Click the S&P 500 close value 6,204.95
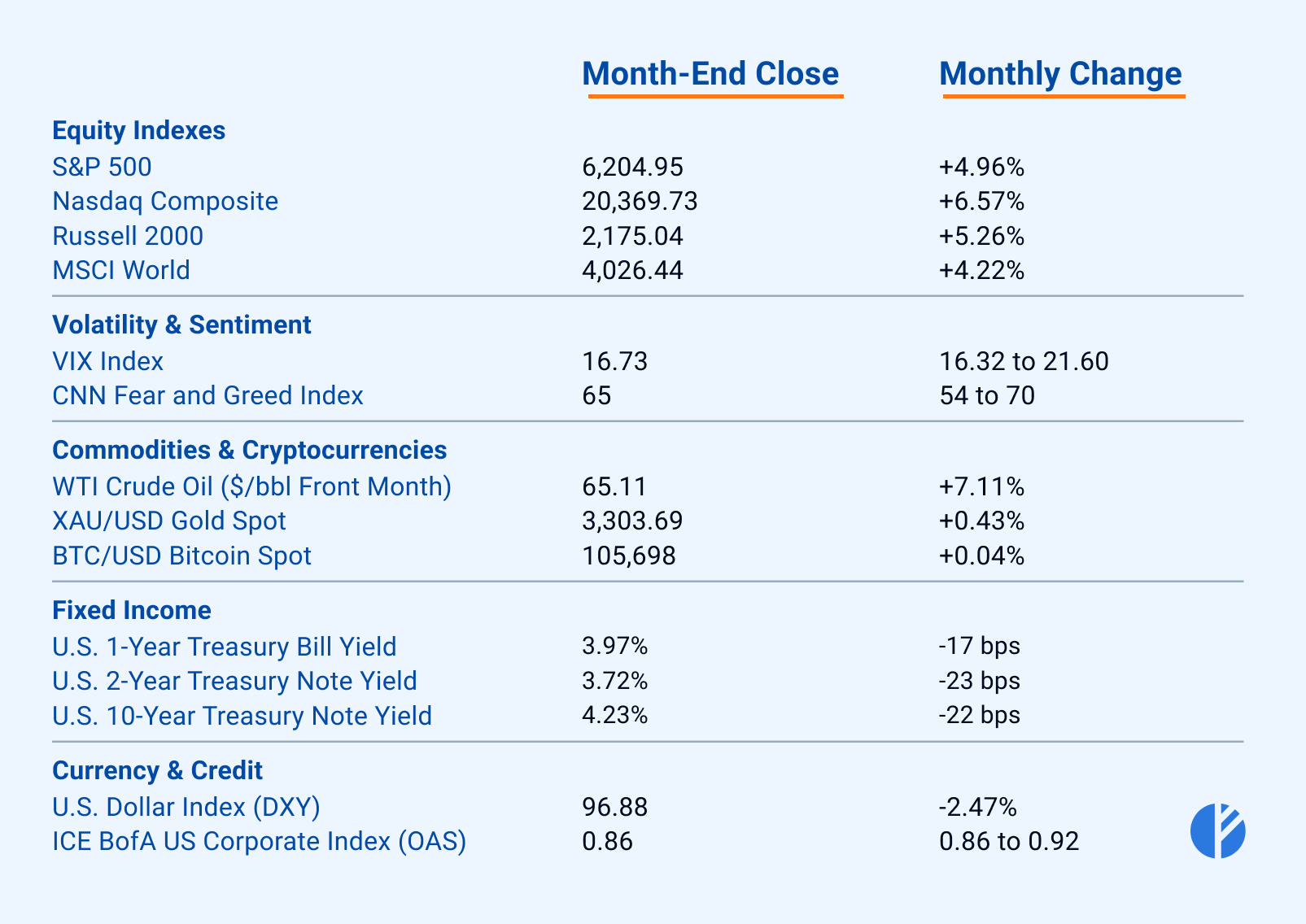 [632, 167]
